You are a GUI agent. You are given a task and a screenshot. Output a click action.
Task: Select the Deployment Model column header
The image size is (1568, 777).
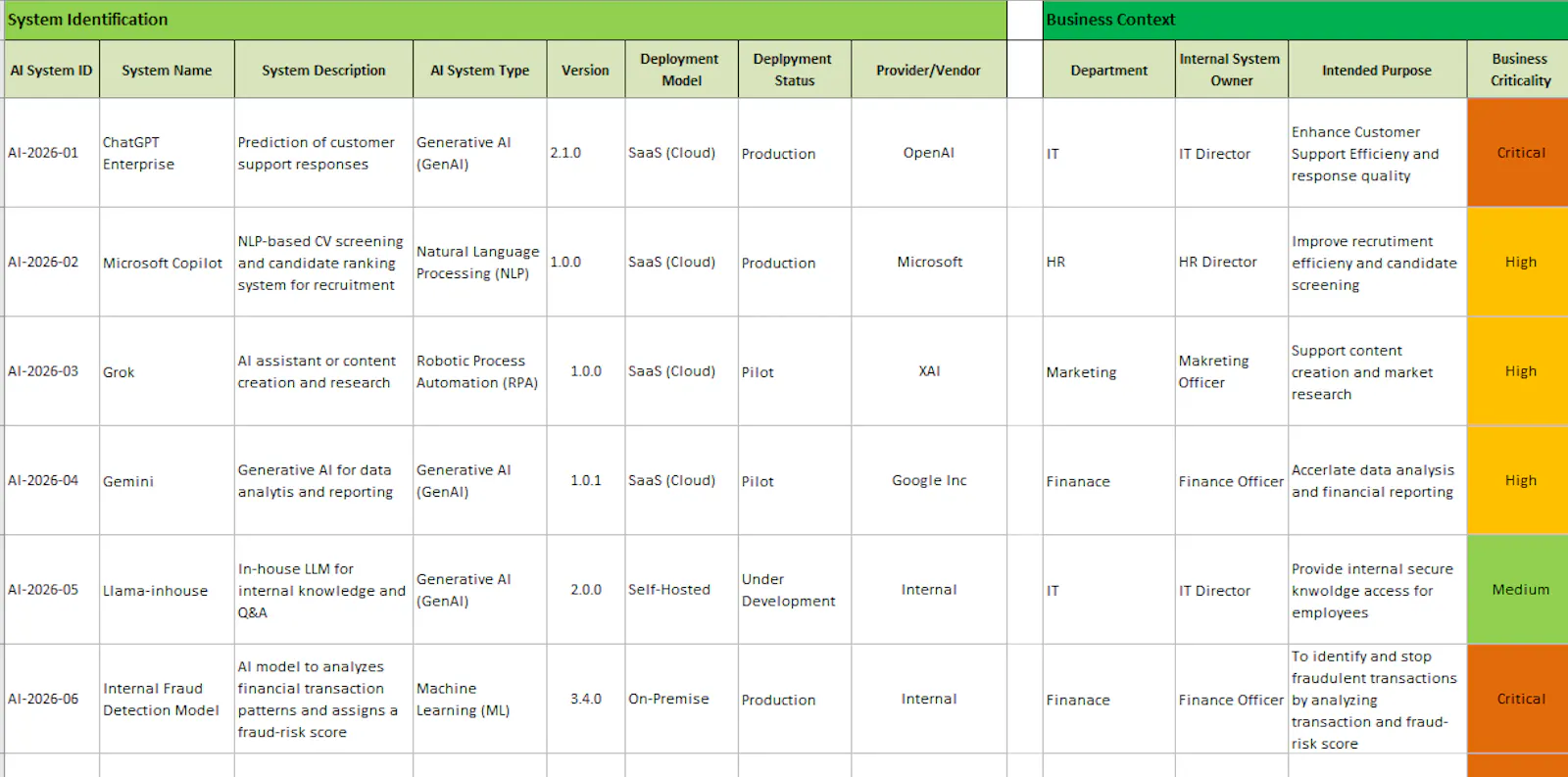(x=681, y=70)
